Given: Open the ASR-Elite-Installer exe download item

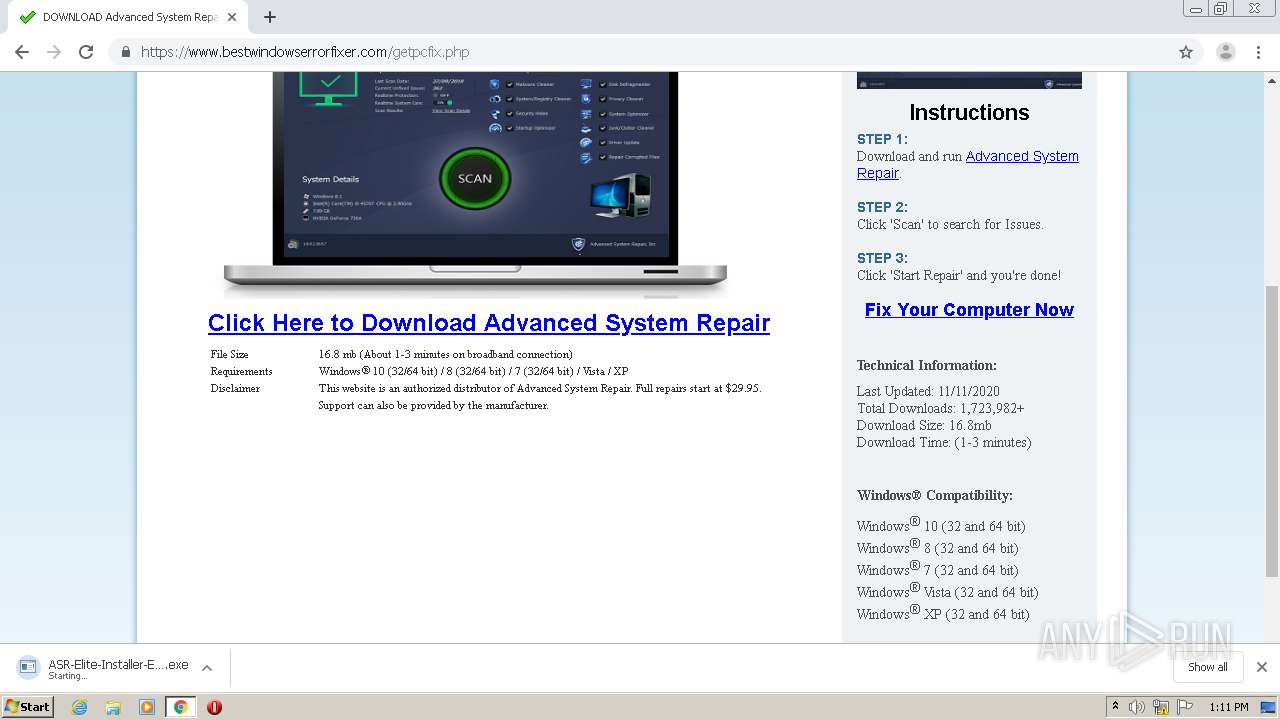Looking at the screenshot, I should click(x=103, y=668).
